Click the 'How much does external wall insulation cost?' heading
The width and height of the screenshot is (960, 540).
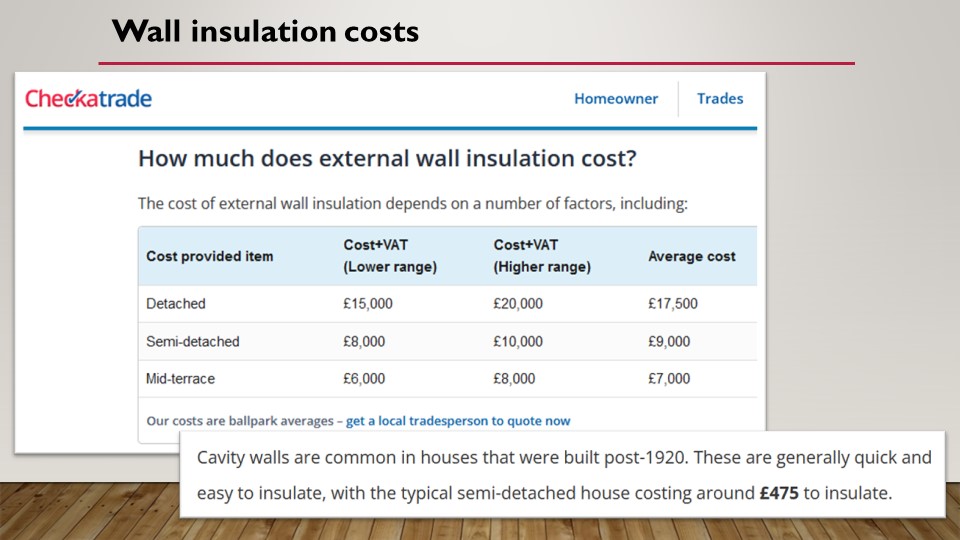pyautogui.click(x=387, y=158)
